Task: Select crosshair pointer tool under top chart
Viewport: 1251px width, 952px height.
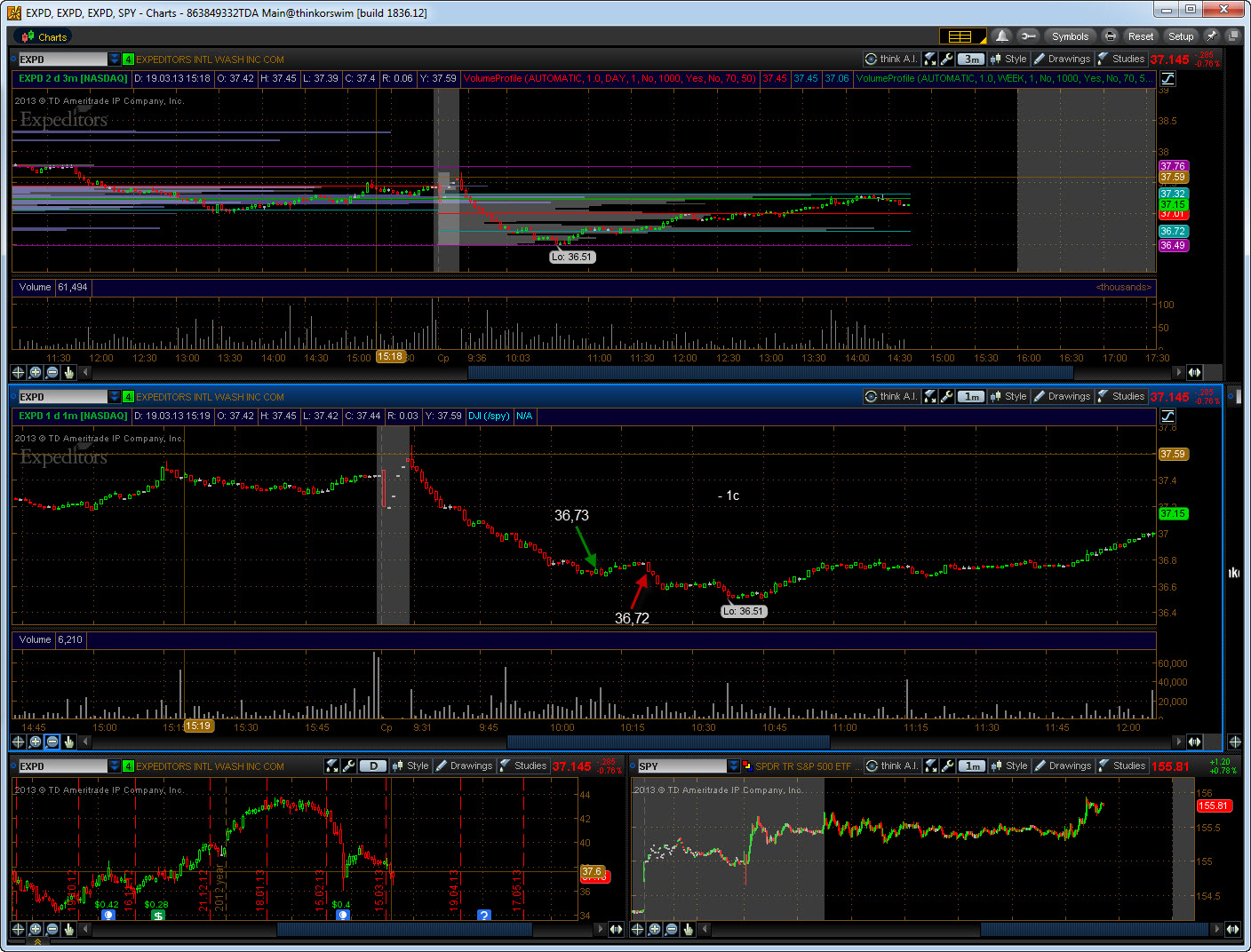Action: coord(18,372)
